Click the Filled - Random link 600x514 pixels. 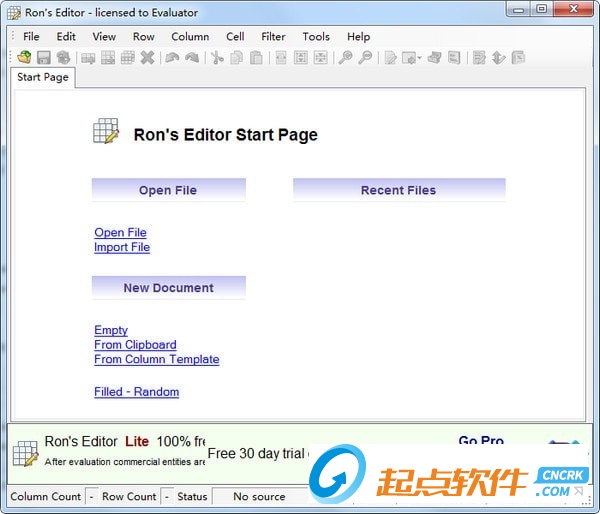[137, 392]
